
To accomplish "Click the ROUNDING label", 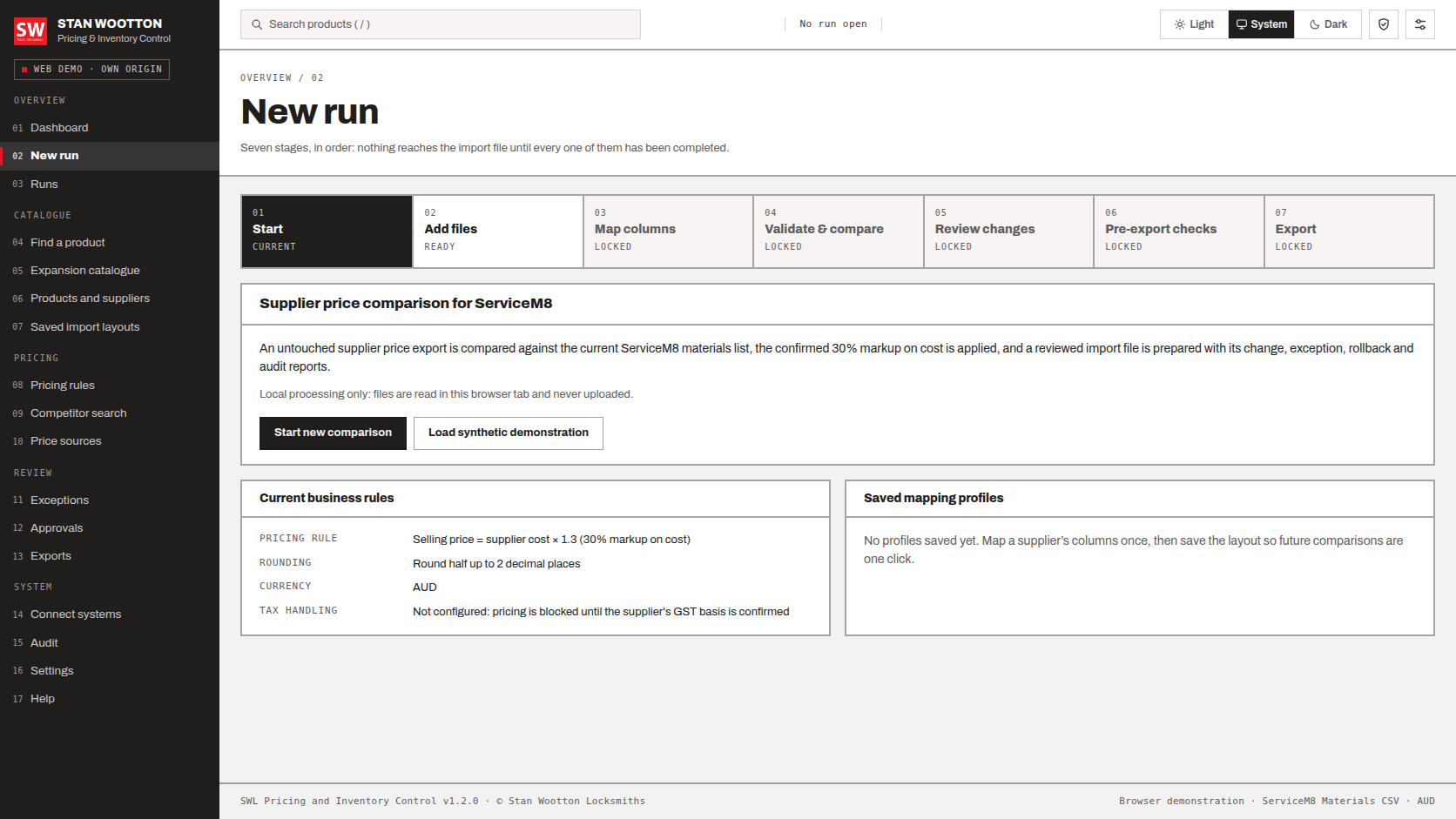I will 285,563.
